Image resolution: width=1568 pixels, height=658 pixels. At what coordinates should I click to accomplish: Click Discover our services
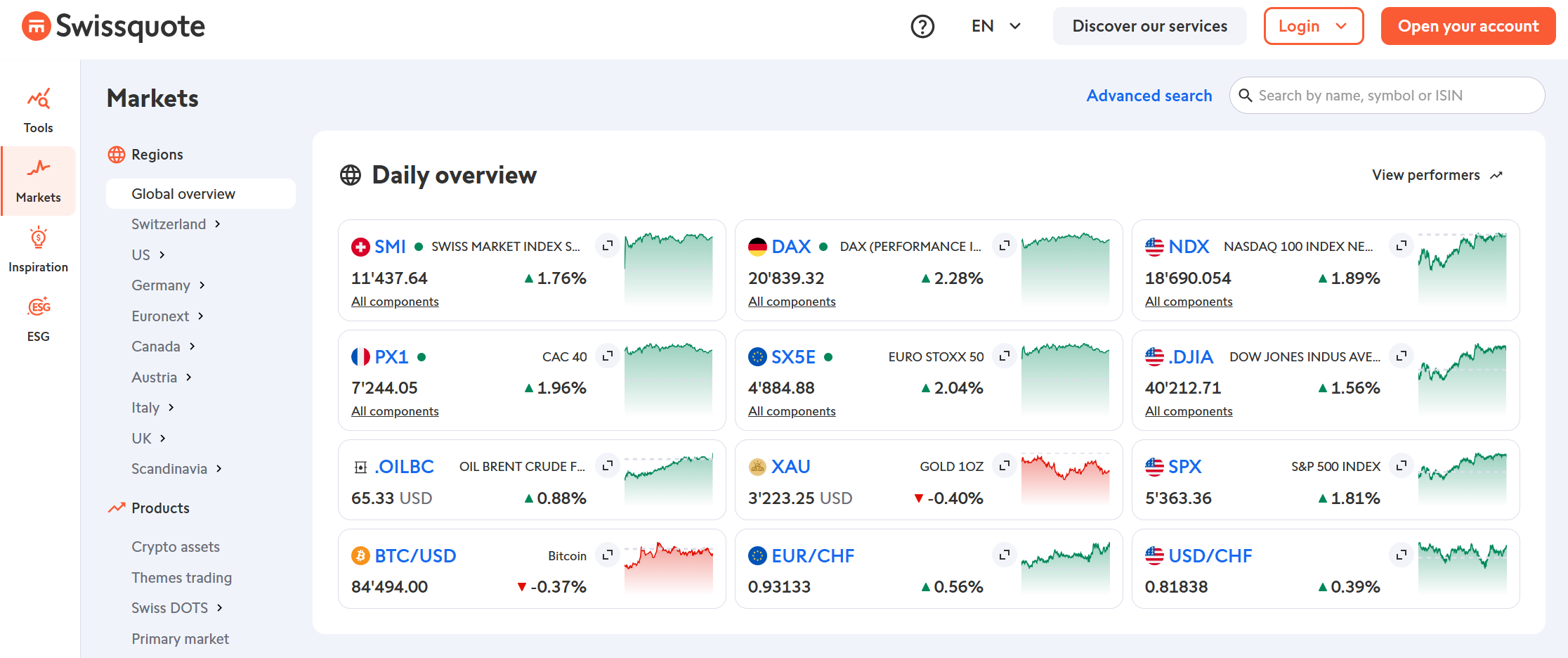click(1150, 27)
